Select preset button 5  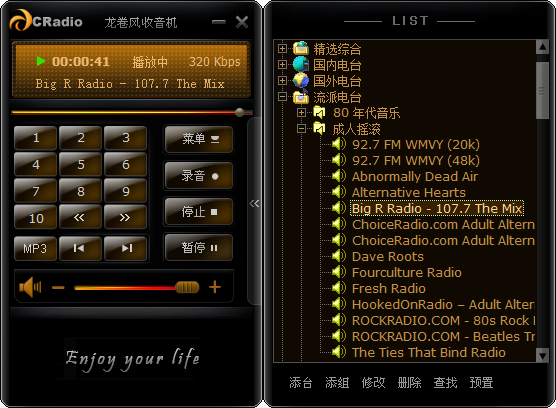(80, 164)
